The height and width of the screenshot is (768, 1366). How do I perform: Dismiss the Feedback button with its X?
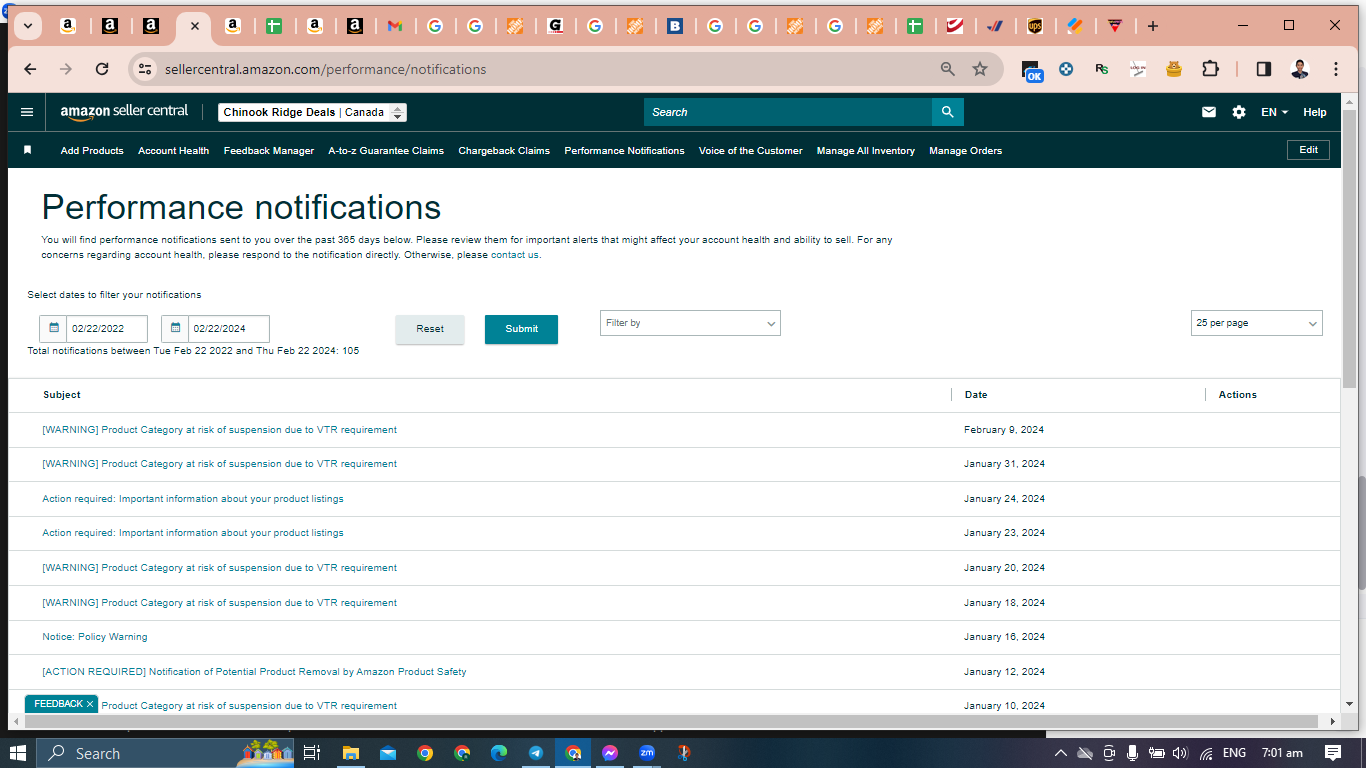[90, 704]
